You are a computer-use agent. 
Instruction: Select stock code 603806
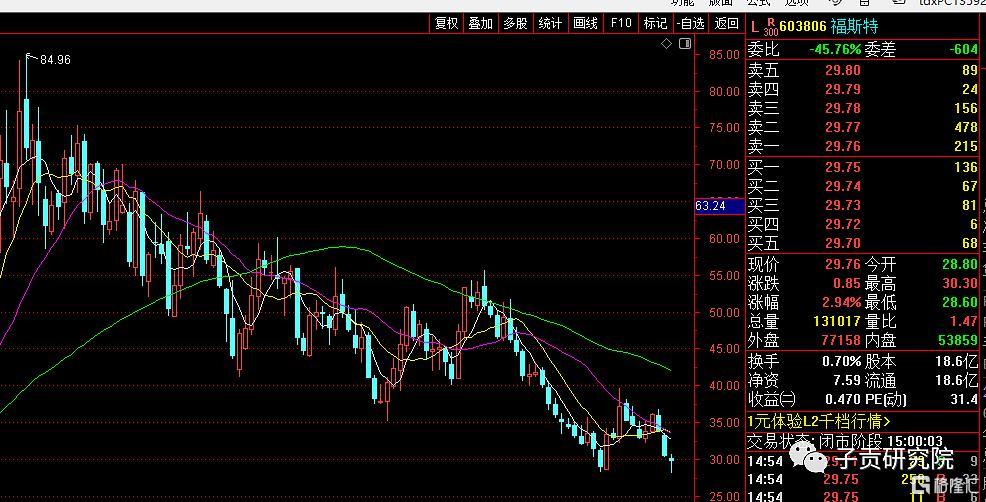[803, 27]
